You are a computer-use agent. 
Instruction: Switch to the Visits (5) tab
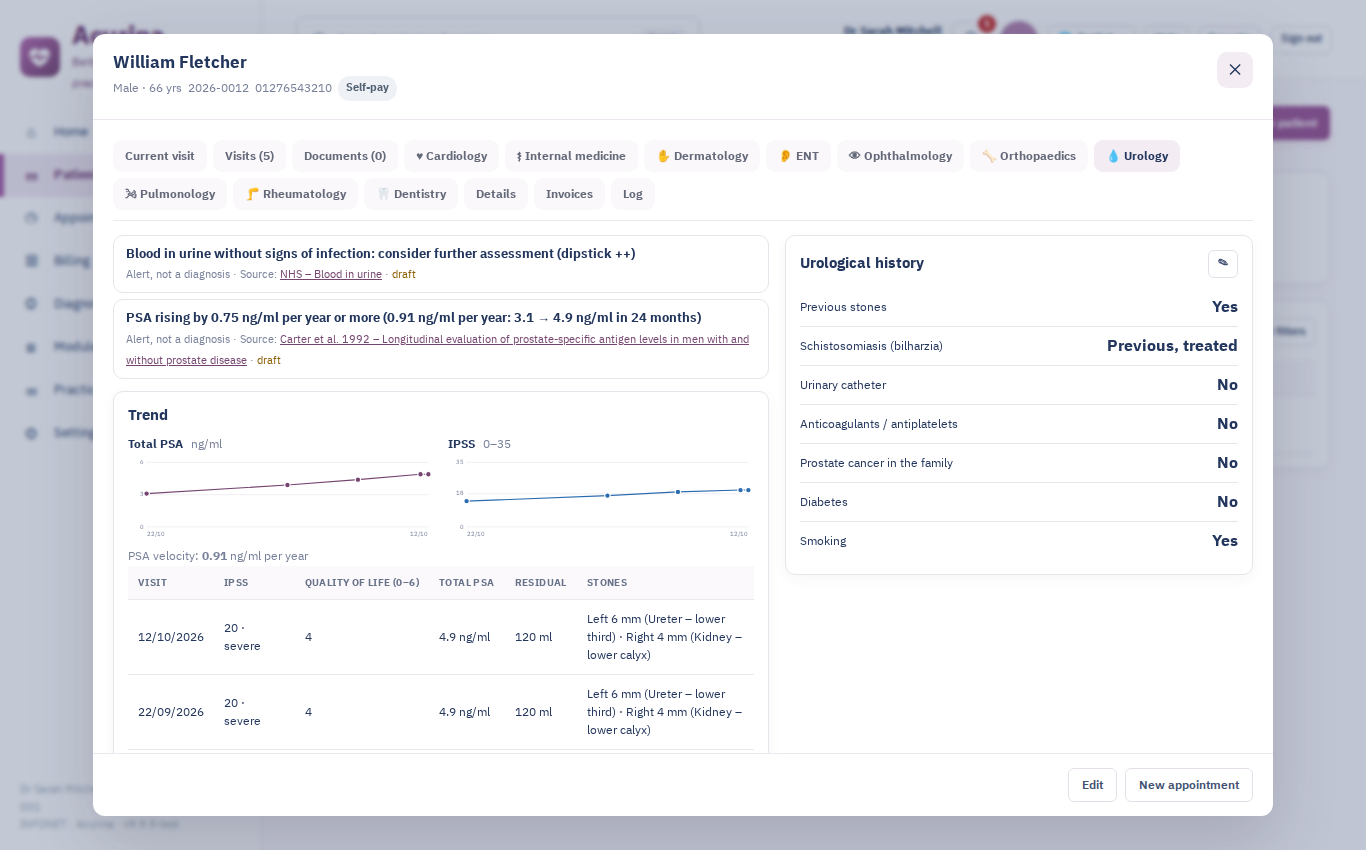249,156
